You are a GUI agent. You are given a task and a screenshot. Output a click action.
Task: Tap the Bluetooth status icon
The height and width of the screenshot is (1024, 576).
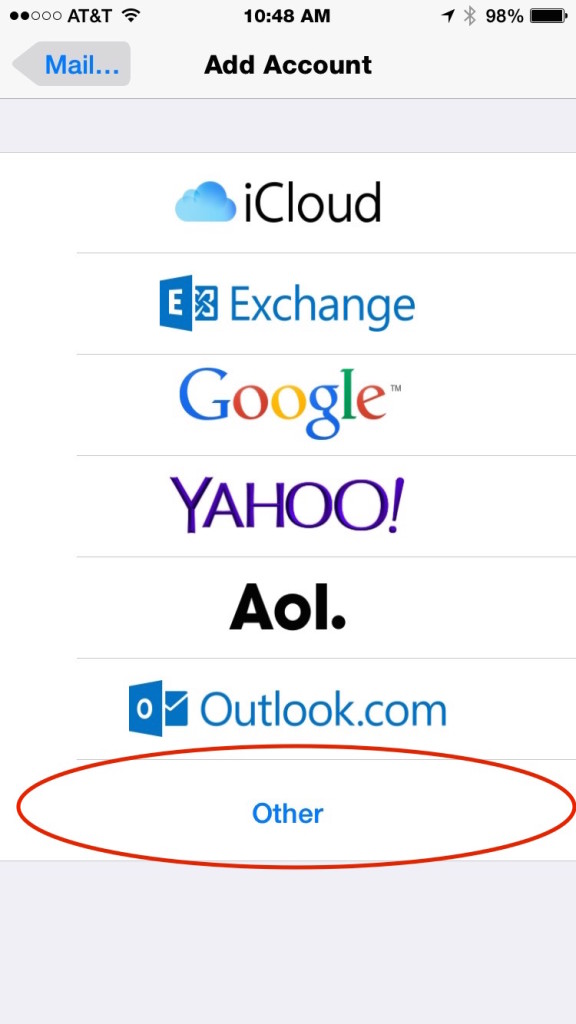click(x=470, y=16)
